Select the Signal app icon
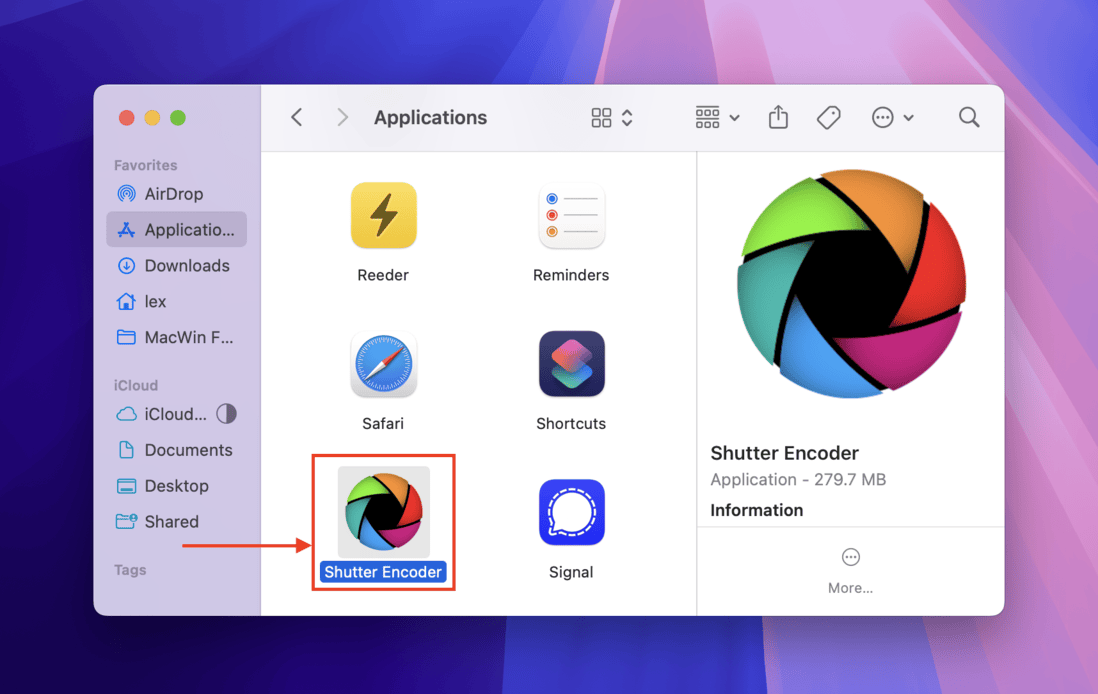 click(x=571, y=513)
